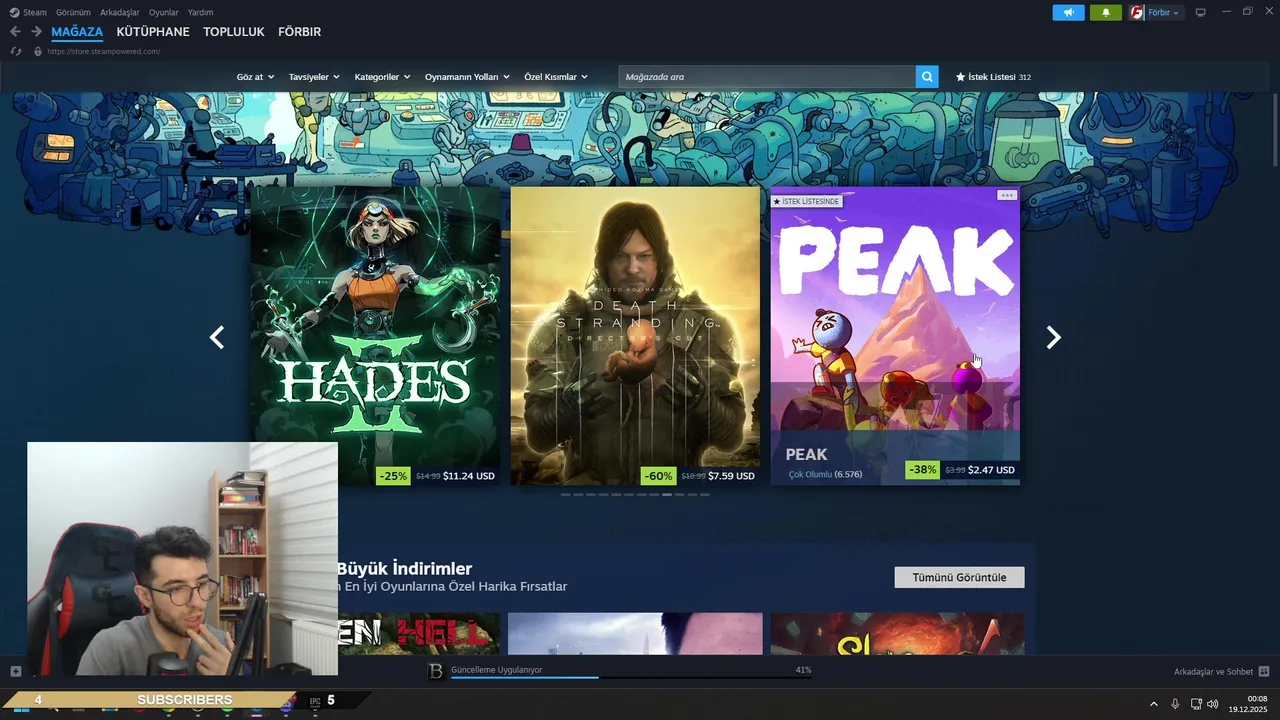This screenshot has width=1280, height=720.
Task: Click the Förbir profile avatar
Action: click(1137, 12)
